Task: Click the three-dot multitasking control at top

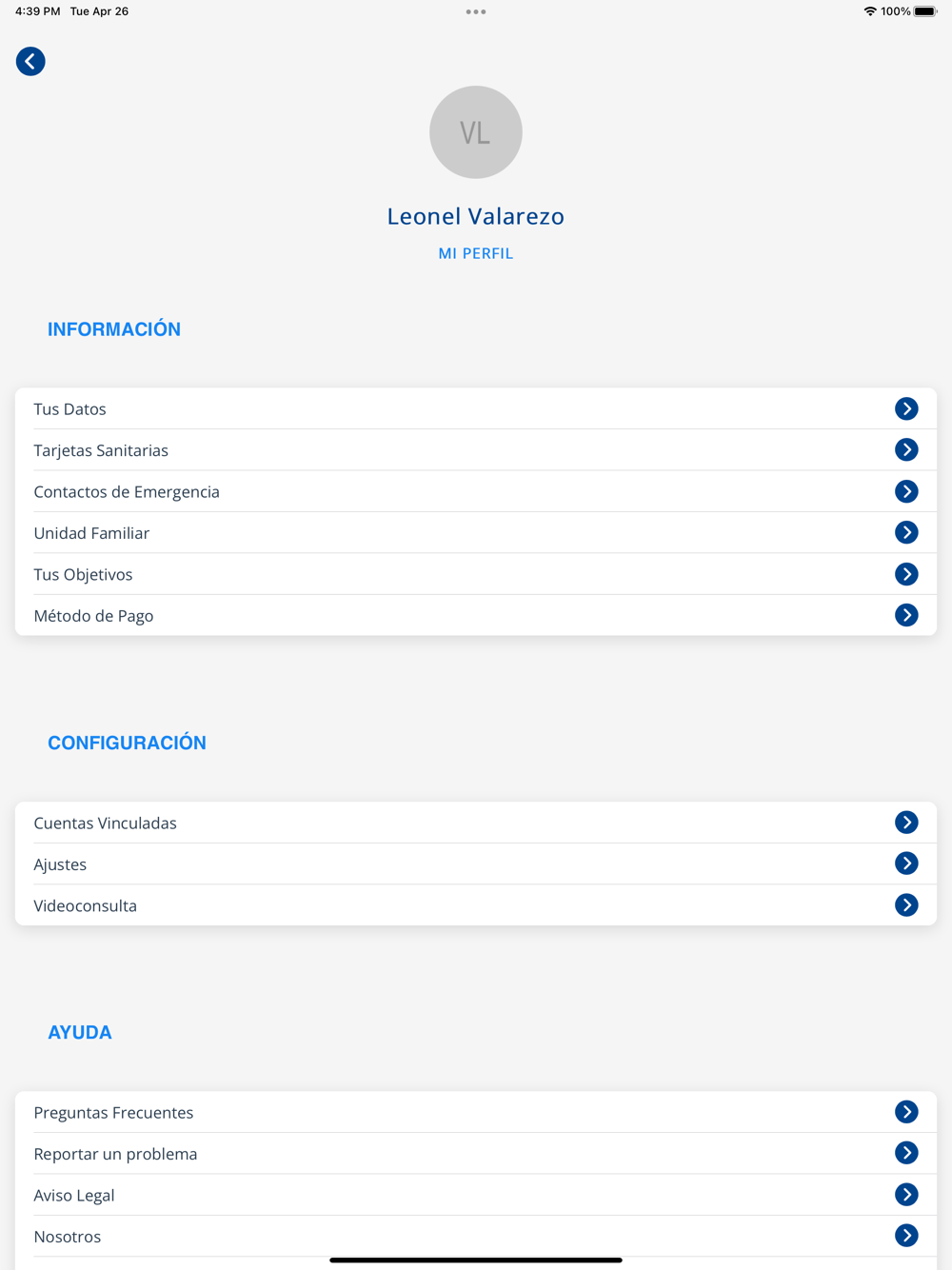Action: pos(476,11)
